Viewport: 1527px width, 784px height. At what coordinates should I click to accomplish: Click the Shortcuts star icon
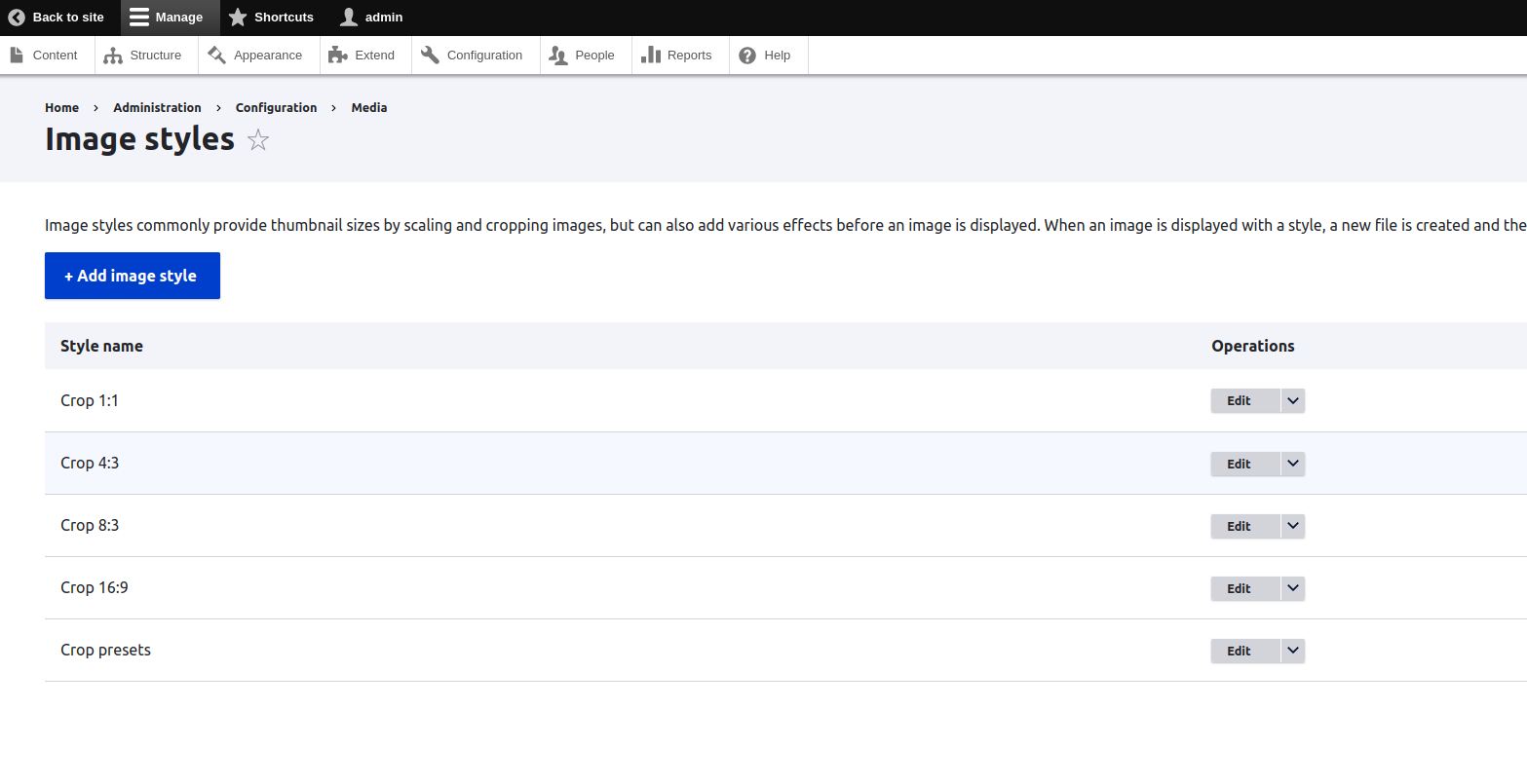click(x=237, y=17)
